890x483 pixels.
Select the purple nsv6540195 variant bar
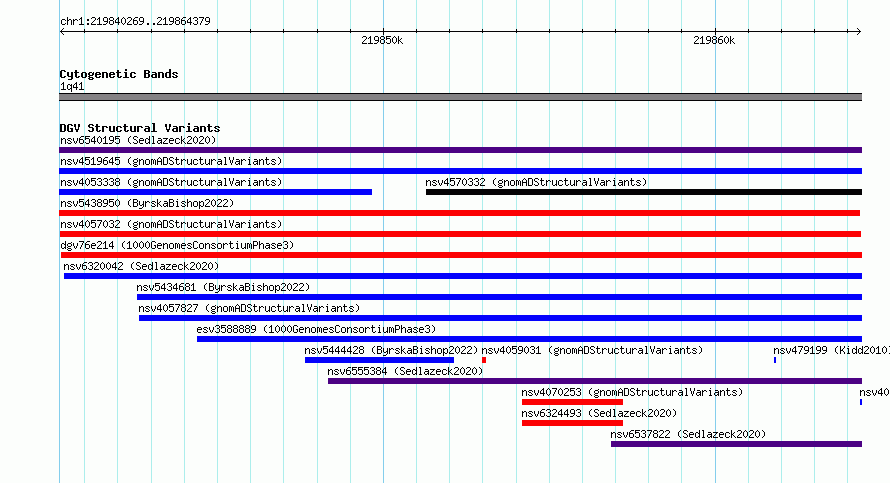(460, 150)
